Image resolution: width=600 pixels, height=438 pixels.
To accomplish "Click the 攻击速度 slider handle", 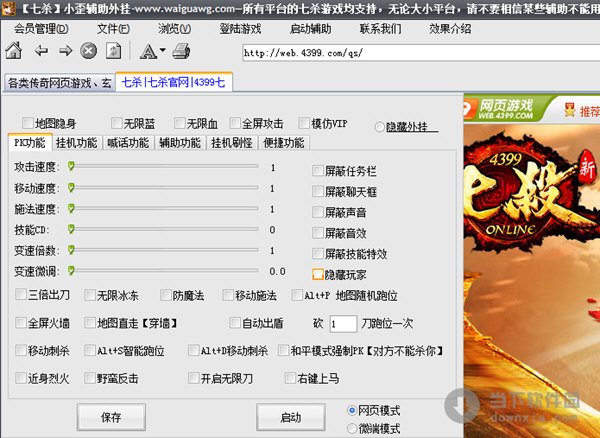I will click(x=71, y=166).
